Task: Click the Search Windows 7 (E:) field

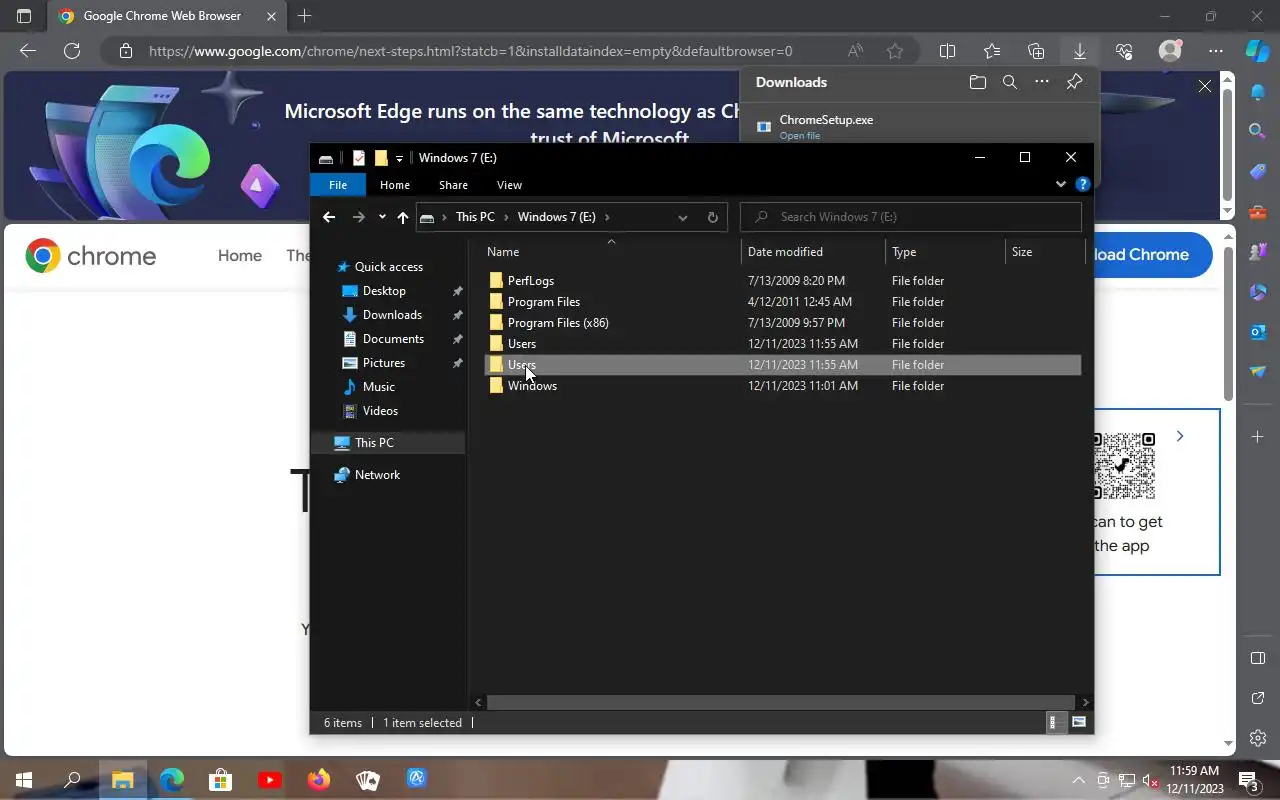Action: tap(911, 217)
